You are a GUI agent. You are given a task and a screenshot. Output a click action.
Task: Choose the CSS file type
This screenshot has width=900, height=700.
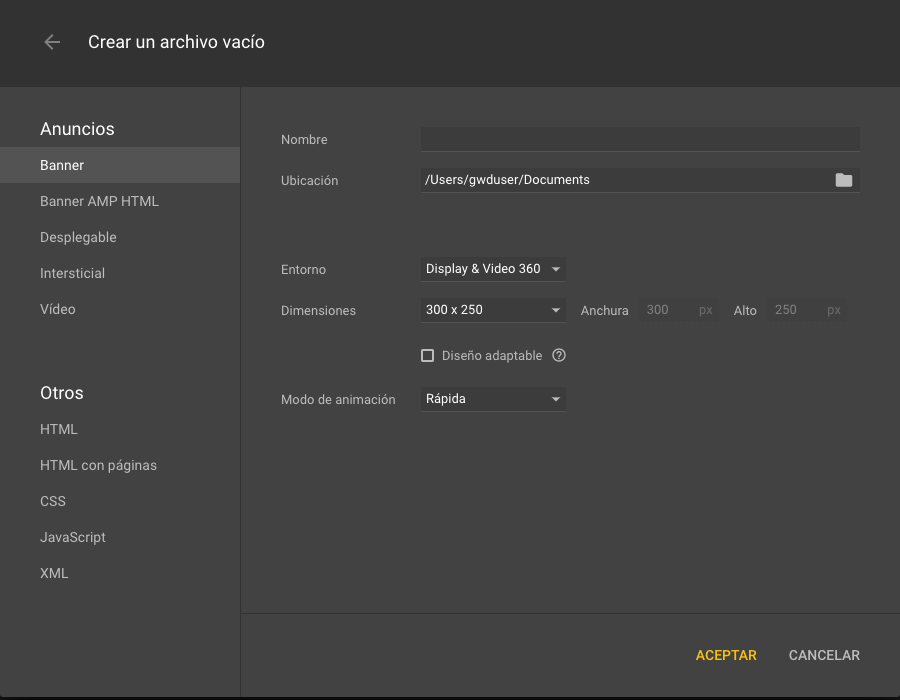53,501
